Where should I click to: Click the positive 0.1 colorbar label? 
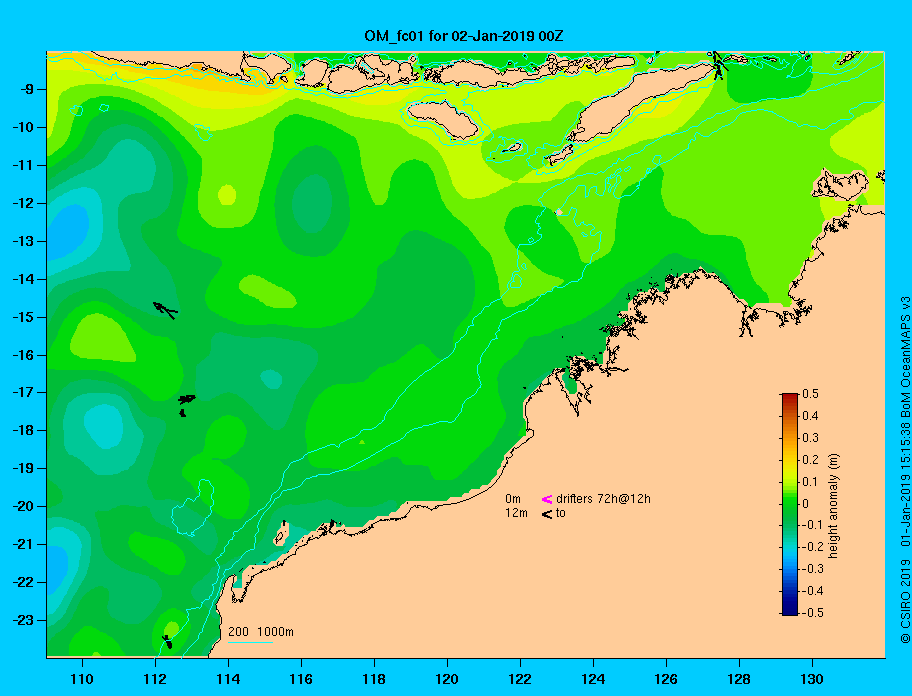[x=810, y=481]
